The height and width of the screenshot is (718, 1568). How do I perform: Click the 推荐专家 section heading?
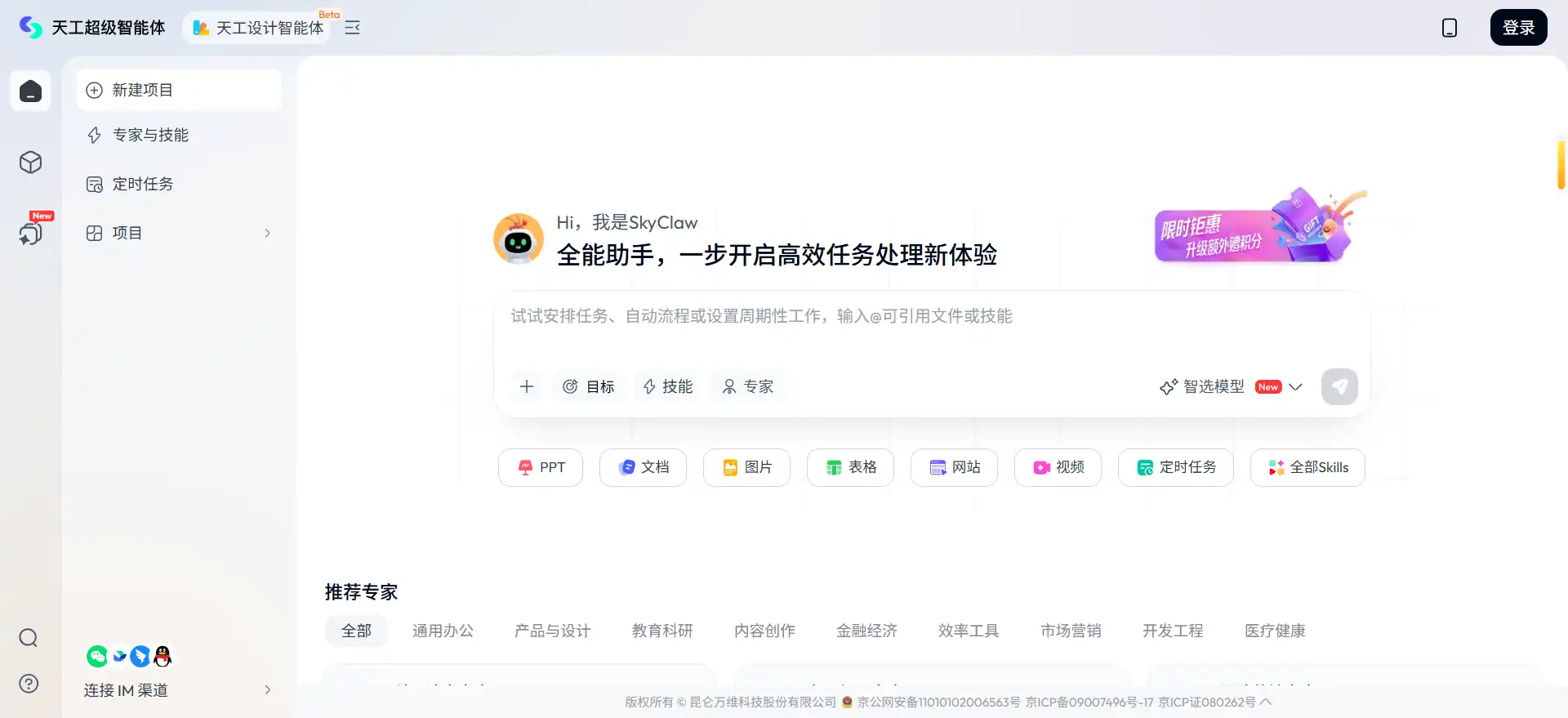point(361,592)
